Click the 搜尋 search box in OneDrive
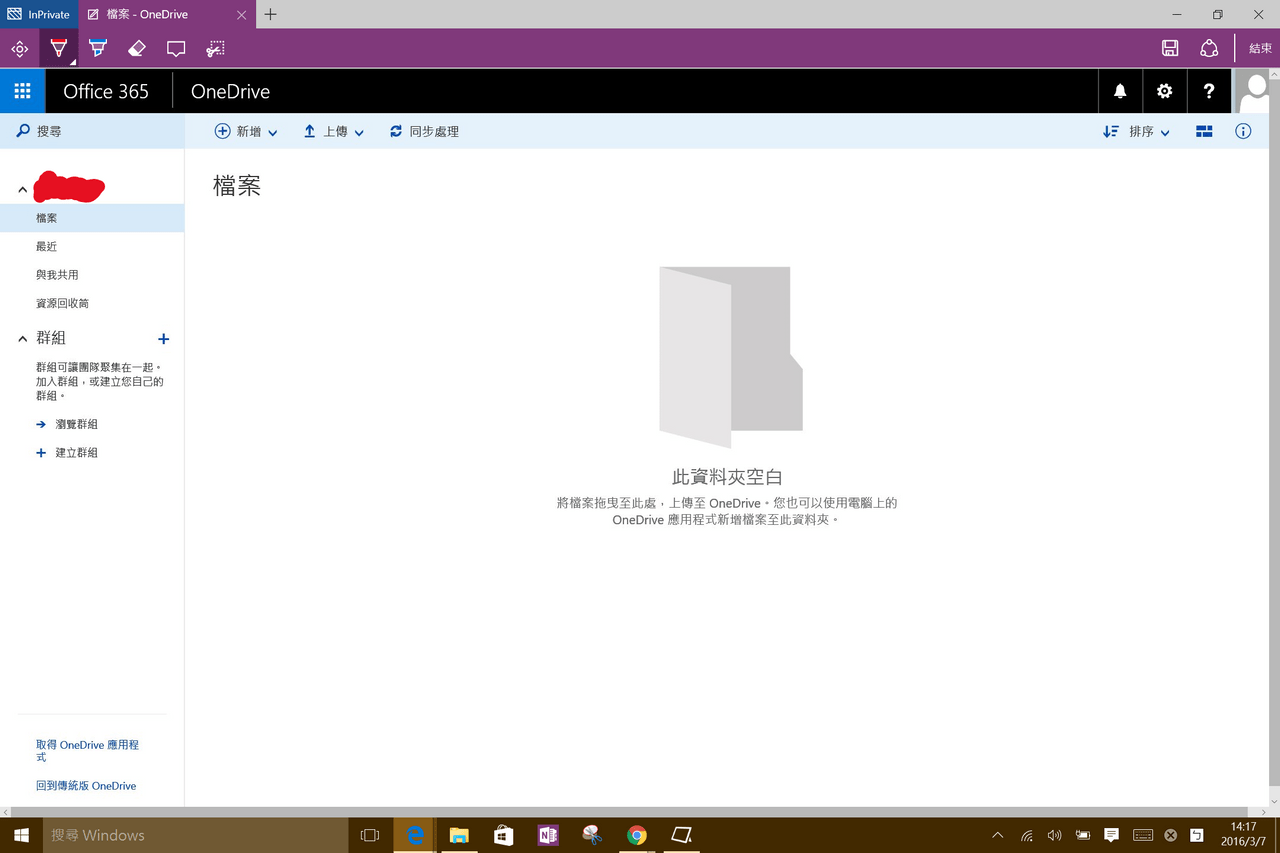Image resolution: width=1280 pixels, height=853 pixels. 92,131
